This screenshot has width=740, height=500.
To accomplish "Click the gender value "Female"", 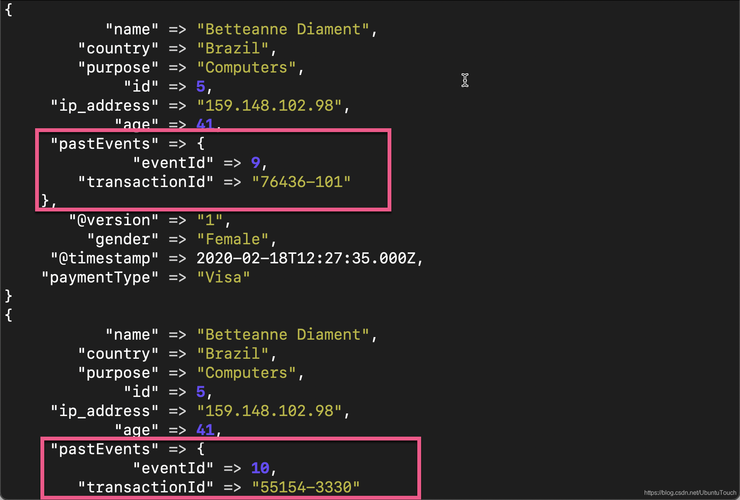I will coord(233,239).
